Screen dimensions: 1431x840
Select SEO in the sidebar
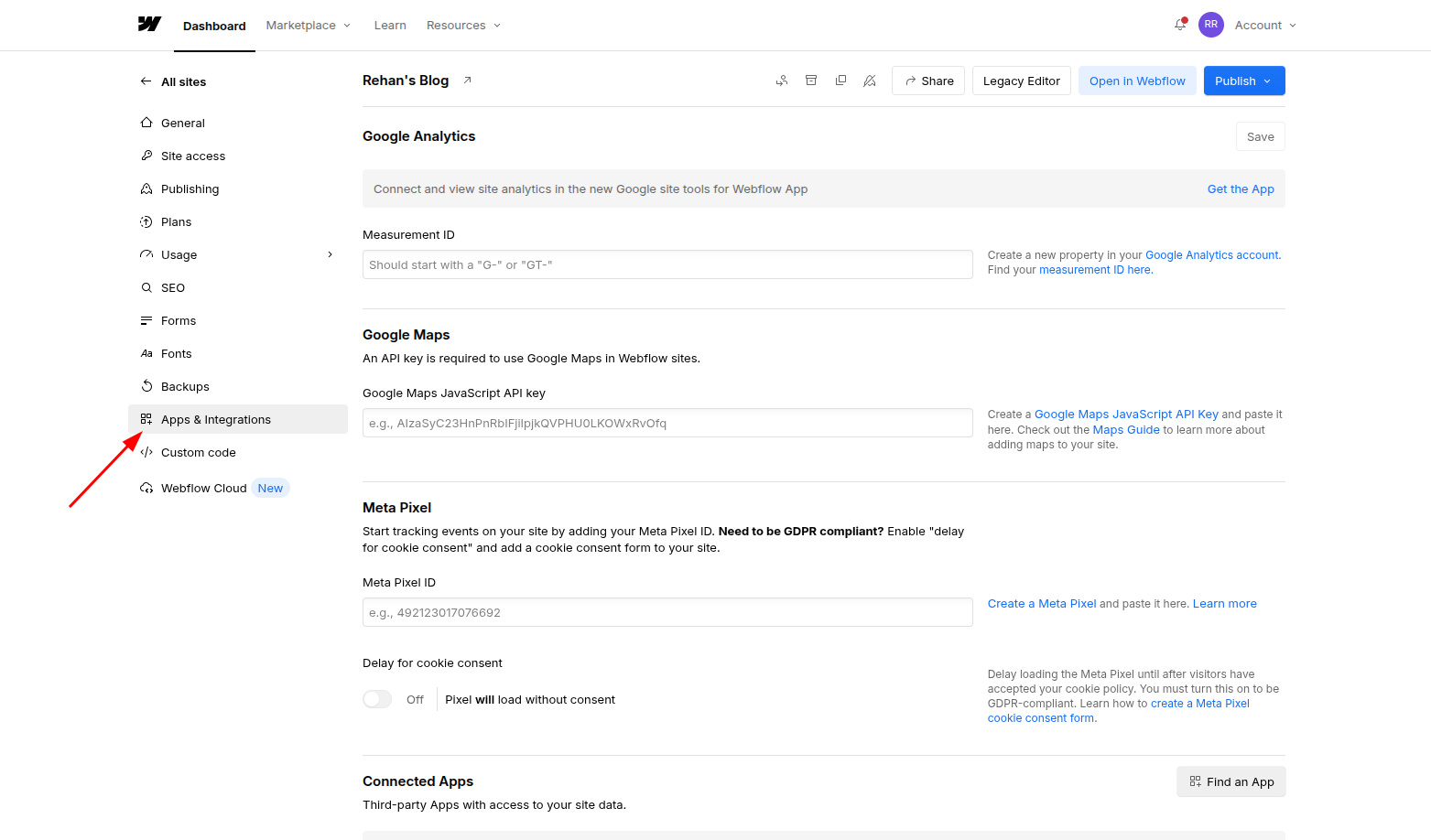click(x=173, y=287)
